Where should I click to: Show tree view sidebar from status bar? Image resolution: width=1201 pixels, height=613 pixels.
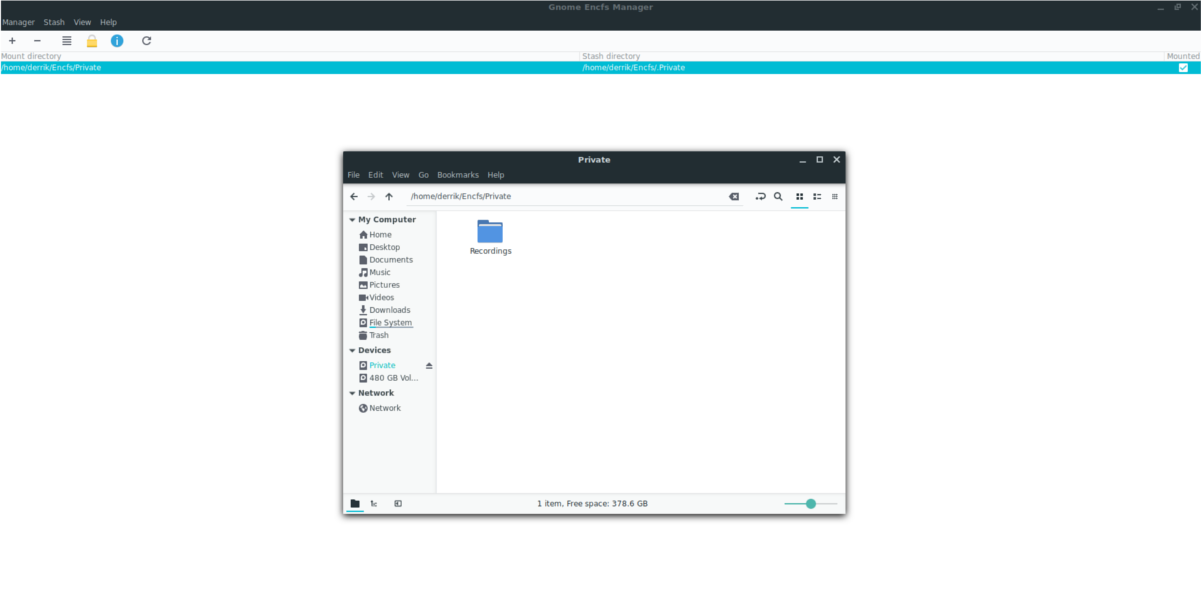[x=374, y=504]
